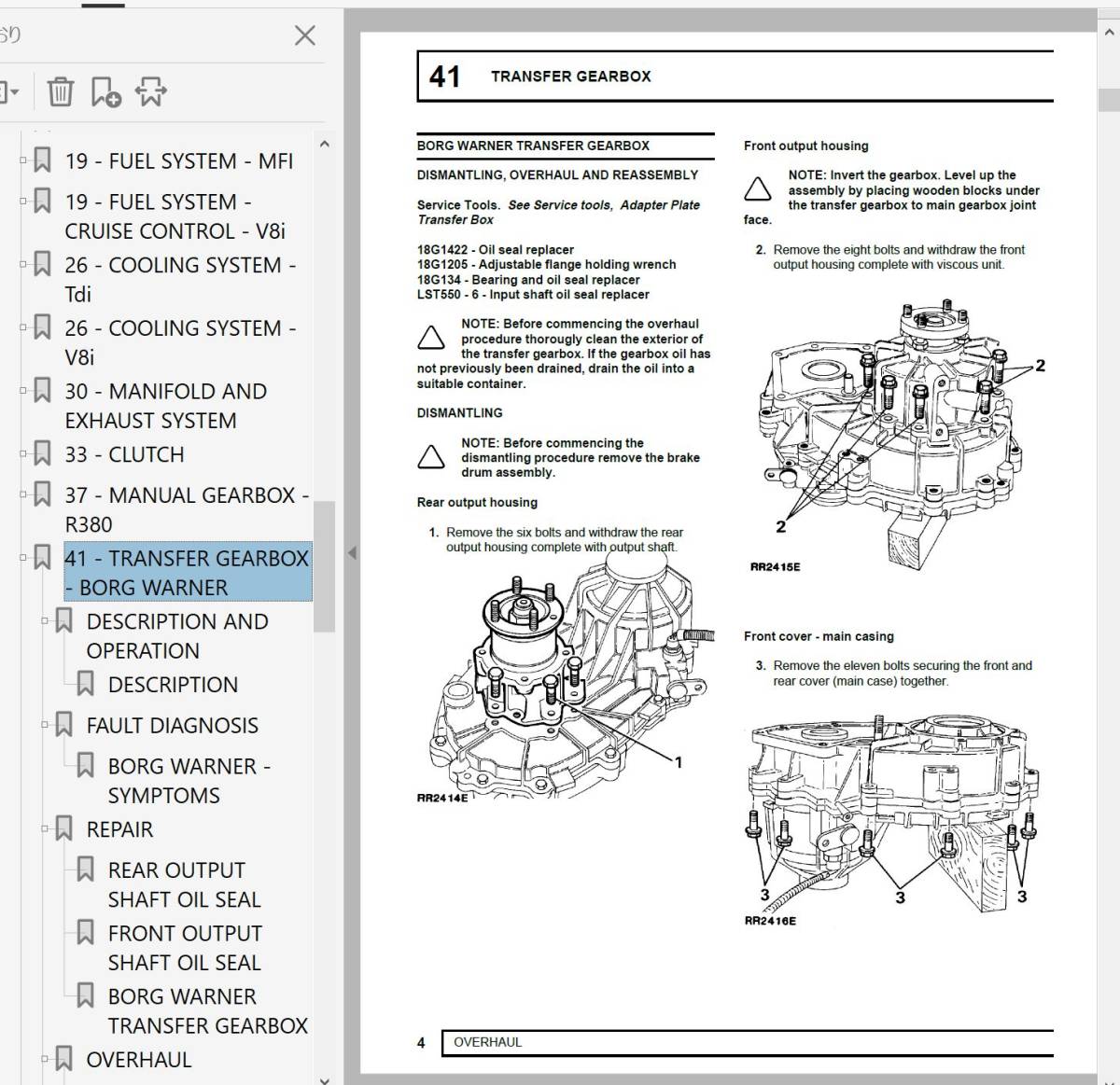Select the OVERHAUL bookmark

coord(139,1060)
